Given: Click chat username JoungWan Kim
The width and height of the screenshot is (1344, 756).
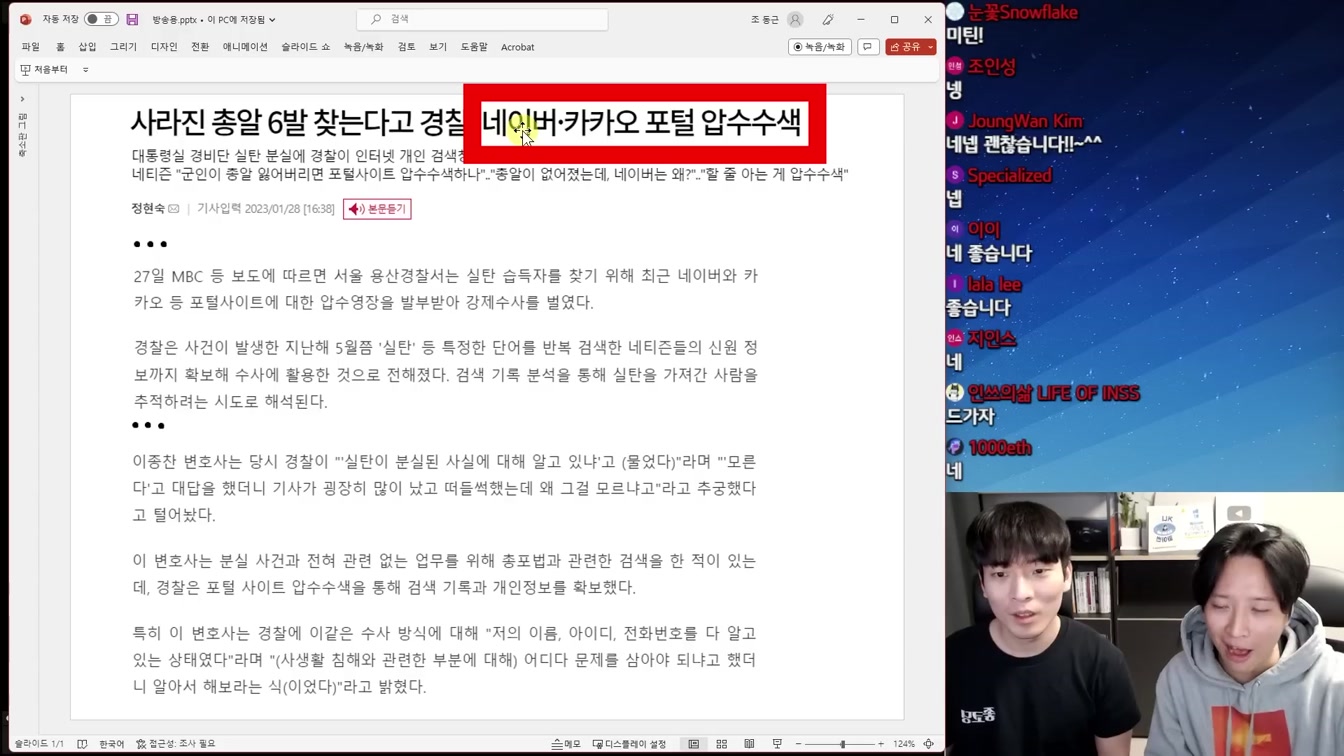Looking at the screenshot, I should point(1025,121).
